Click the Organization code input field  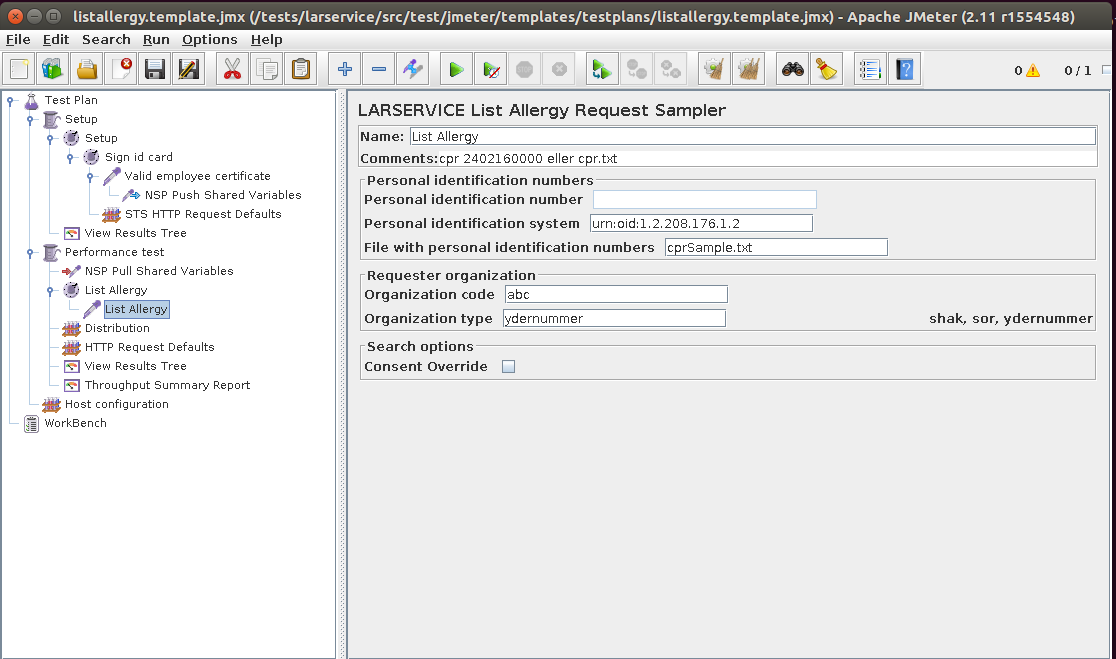pyautogui.click(x=615, y=295)
